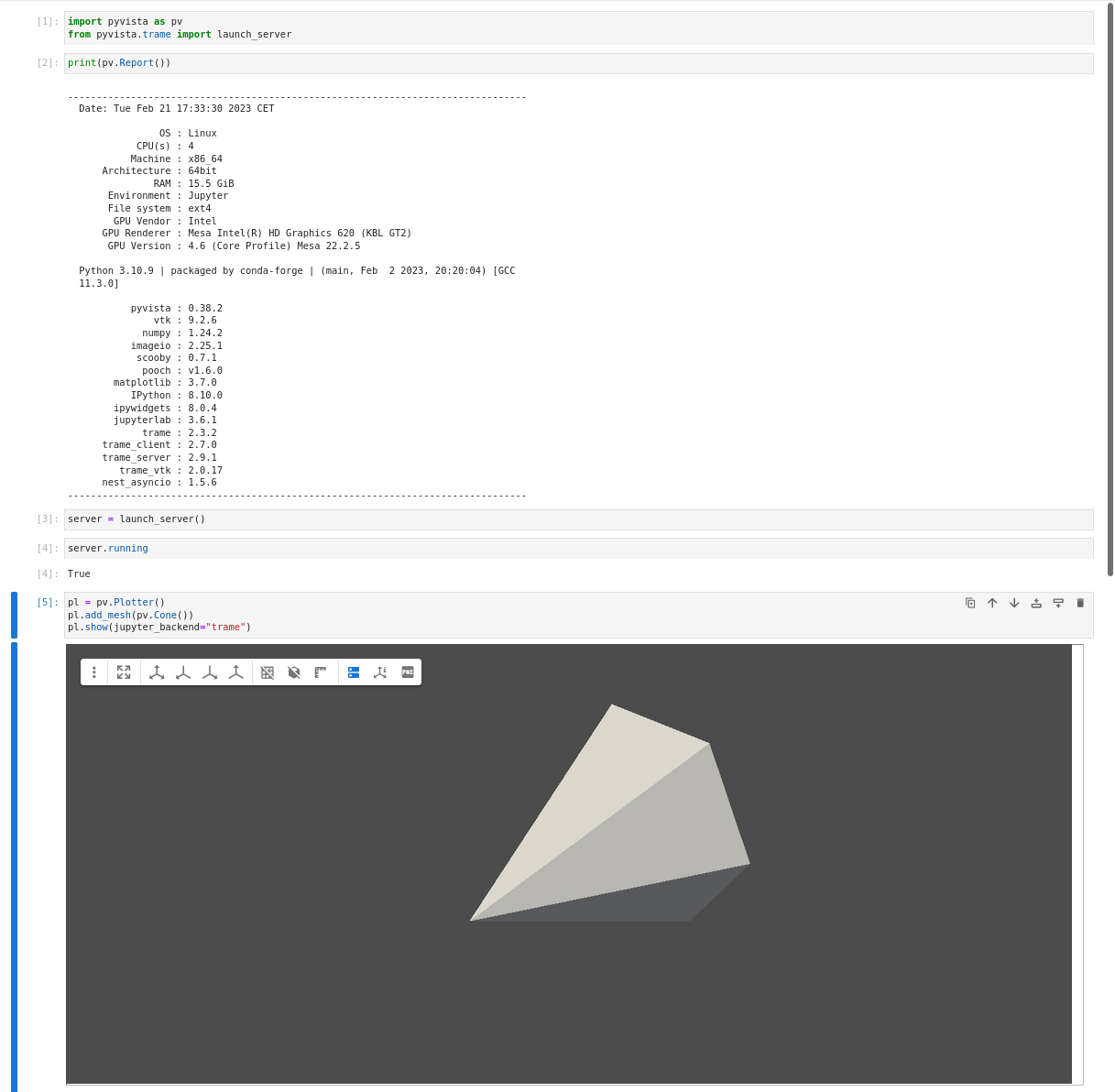Move the selected cell up
1115x1092 pixels.
click(x=992, y=603)
